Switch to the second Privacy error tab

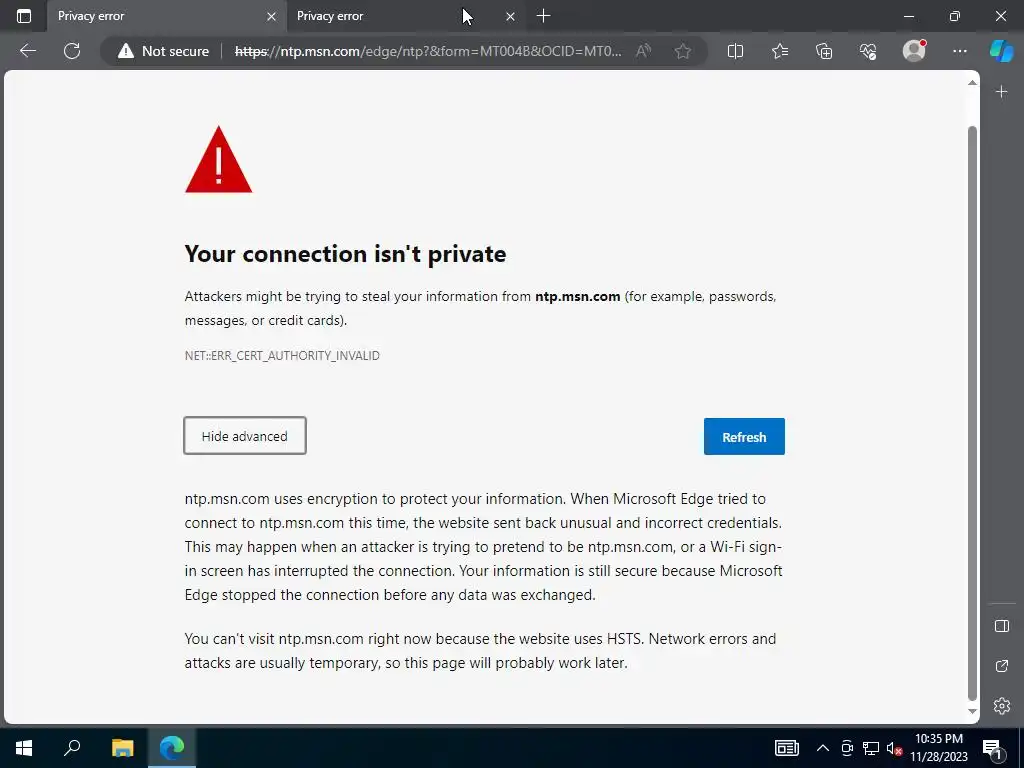click(405, 16)
